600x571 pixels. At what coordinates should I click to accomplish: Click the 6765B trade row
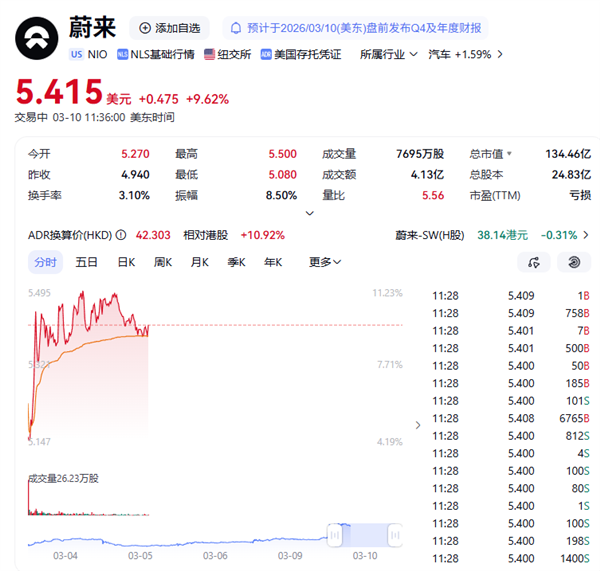[x=511, y=418]
